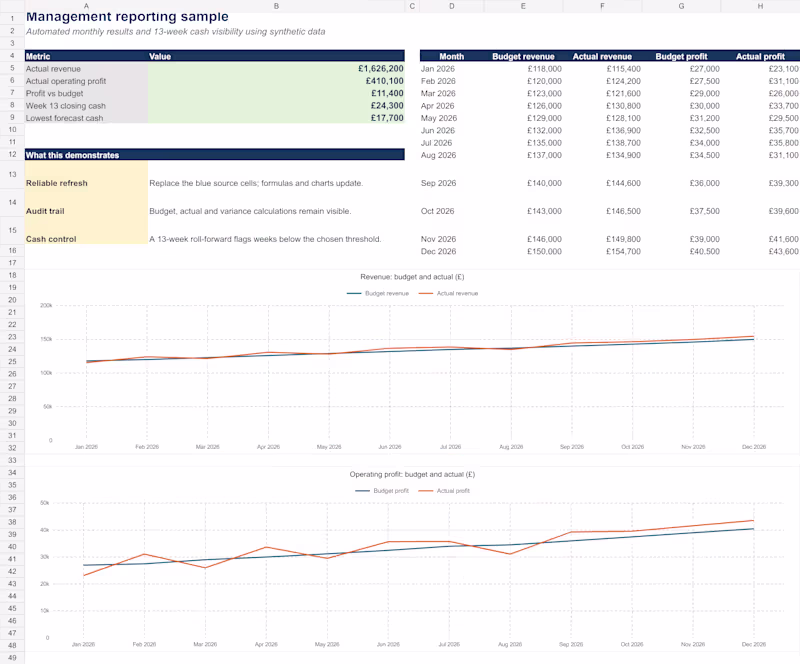Screen dimensions: 800x664
Task: Click the Reliable refresh label cell
Action: coord(86,175)
